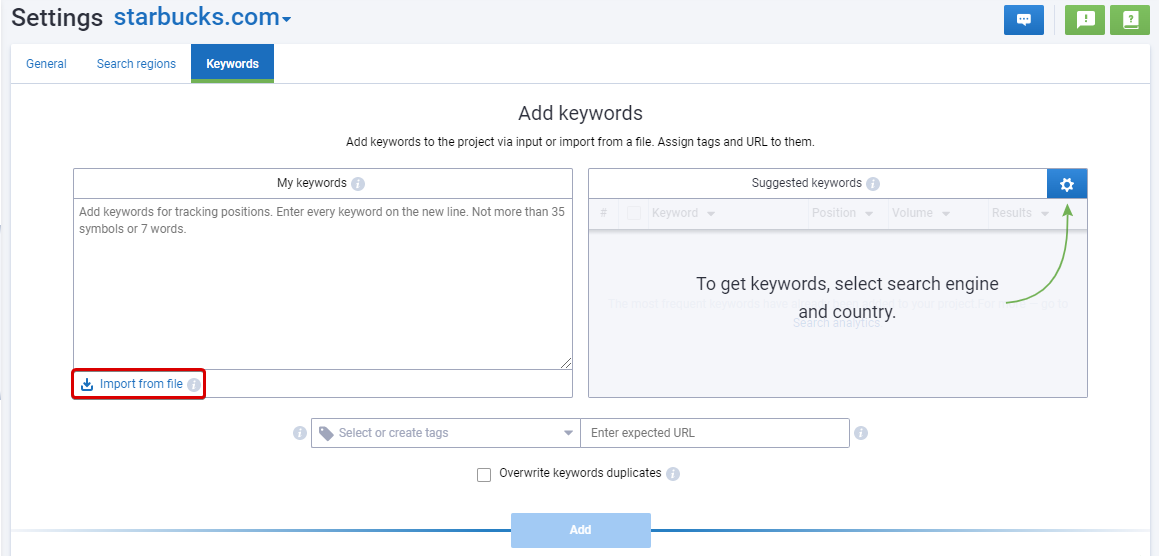
Task: Select the Keywords tab
Action: [x=232, y=64]
